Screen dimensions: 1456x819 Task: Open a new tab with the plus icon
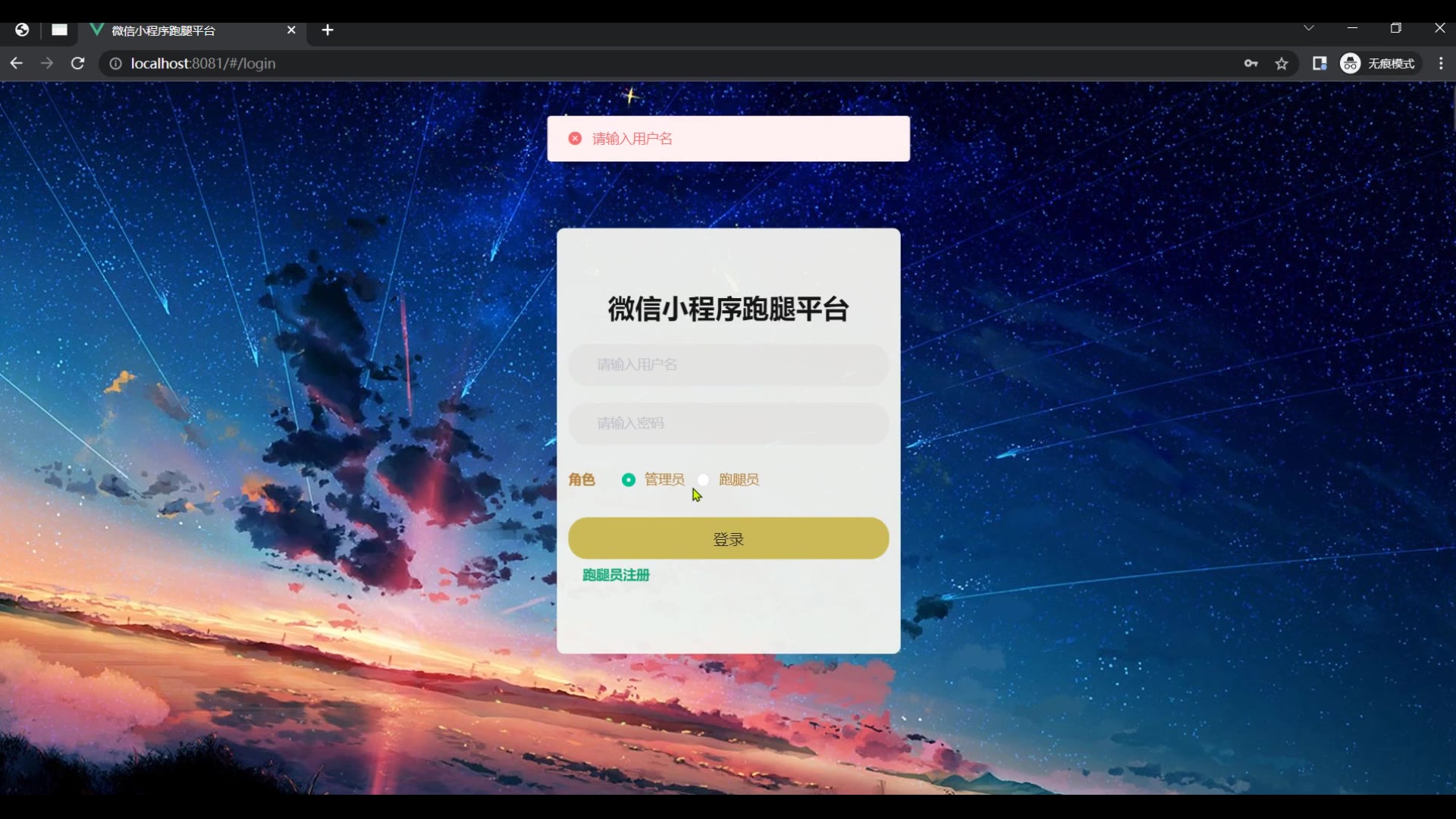tap(328, 30)
